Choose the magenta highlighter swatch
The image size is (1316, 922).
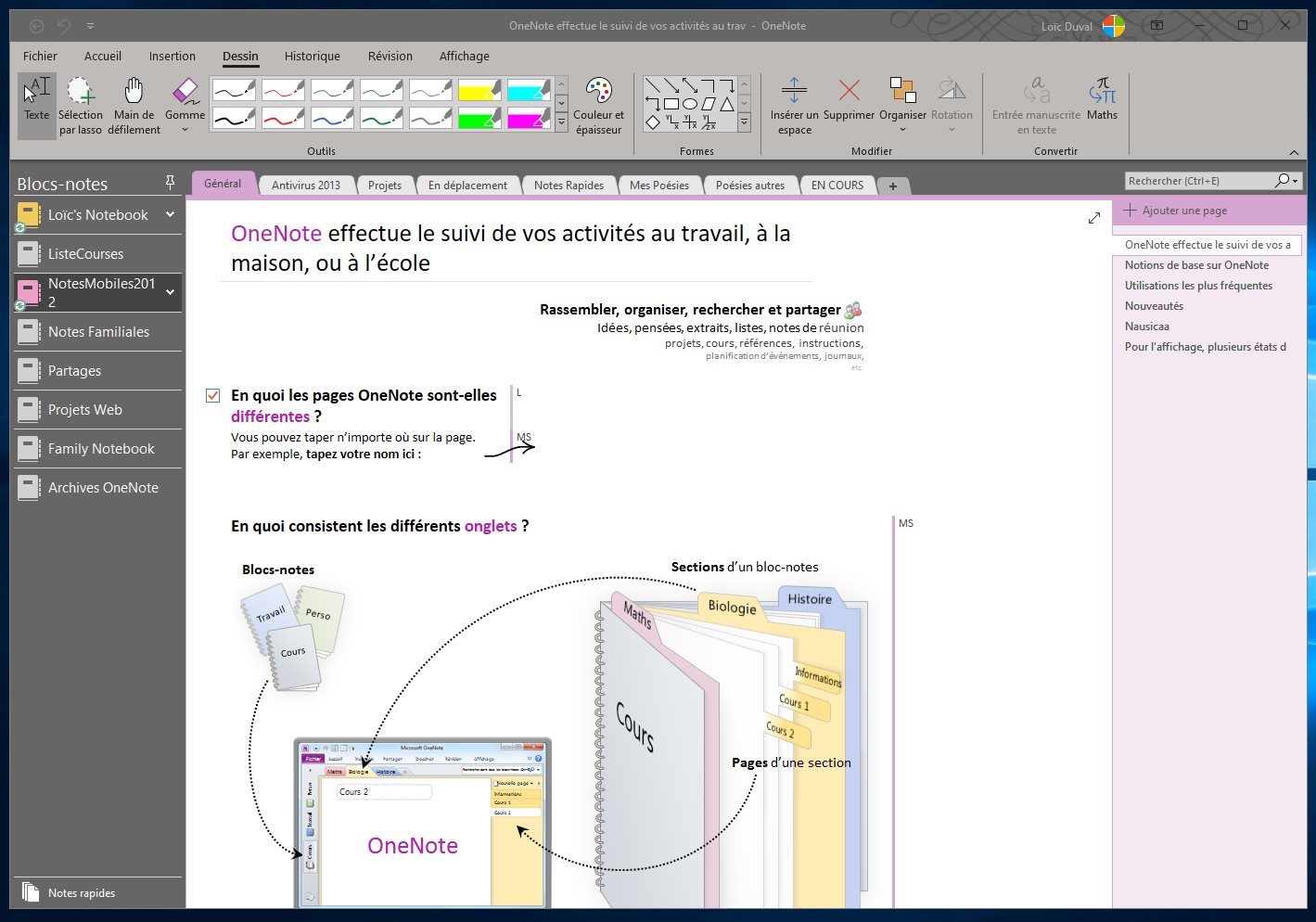point(530,119)
